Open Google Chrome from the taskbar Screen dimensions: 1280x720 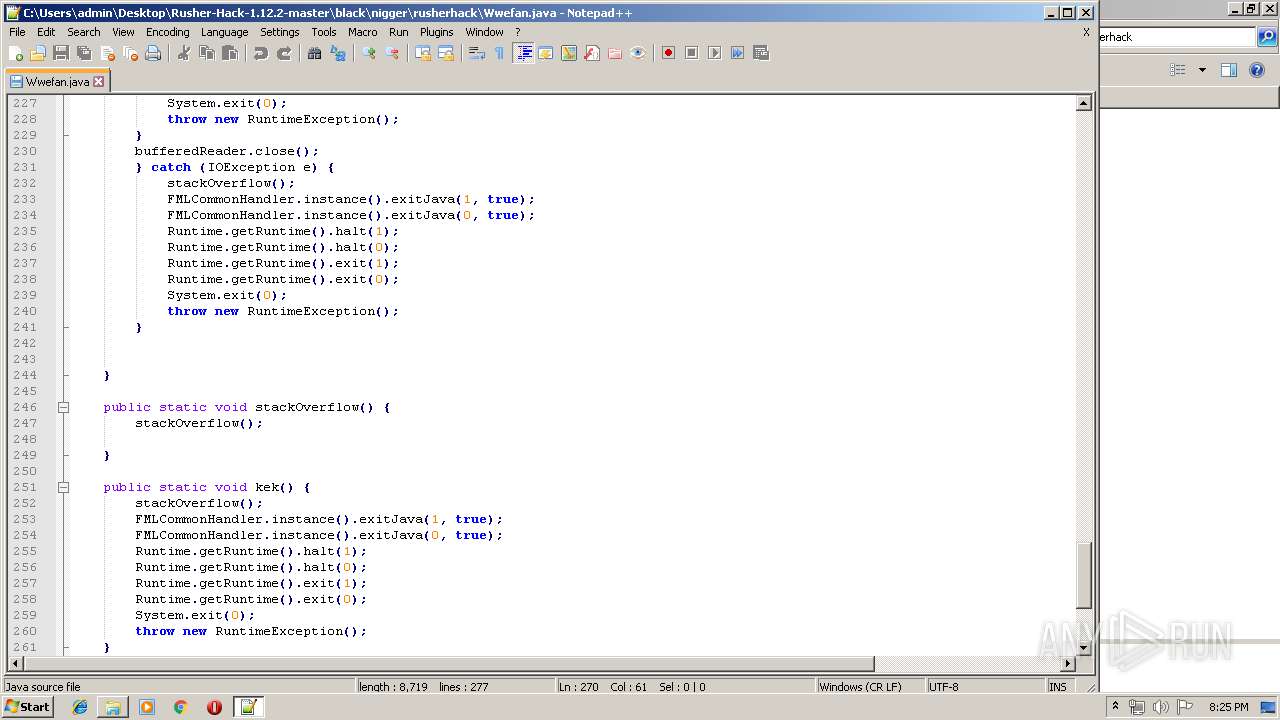point(180,707)
